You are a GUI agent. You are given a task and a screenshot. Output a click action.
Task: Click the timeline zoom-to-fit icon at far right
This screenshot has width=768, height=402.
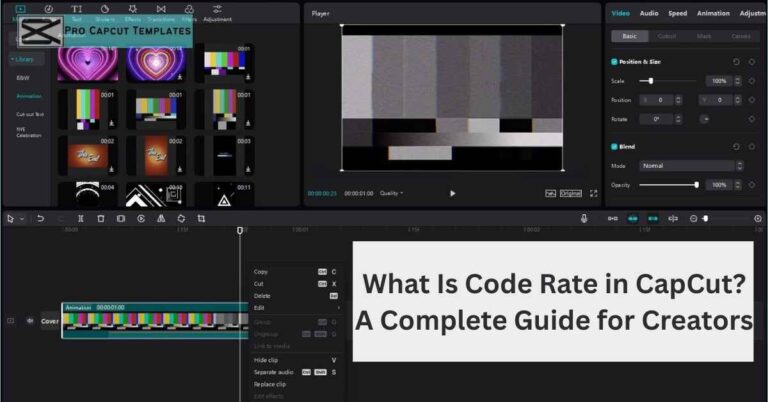[758, 219]
